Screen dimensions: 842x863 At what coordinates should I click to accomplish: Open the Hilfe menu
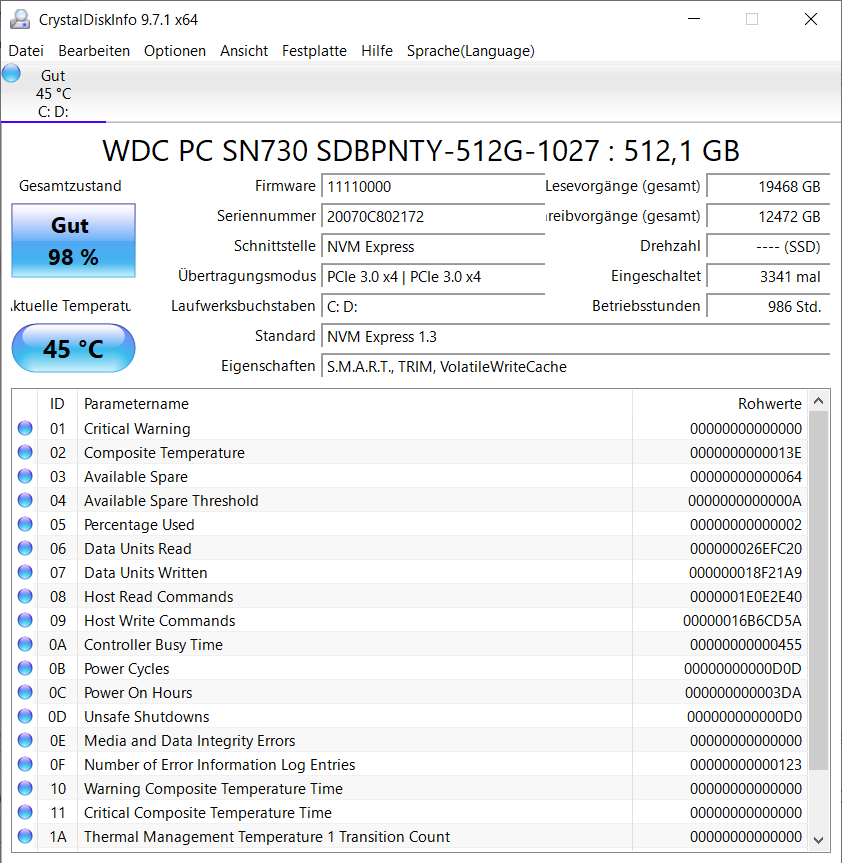tap(376, 51)
